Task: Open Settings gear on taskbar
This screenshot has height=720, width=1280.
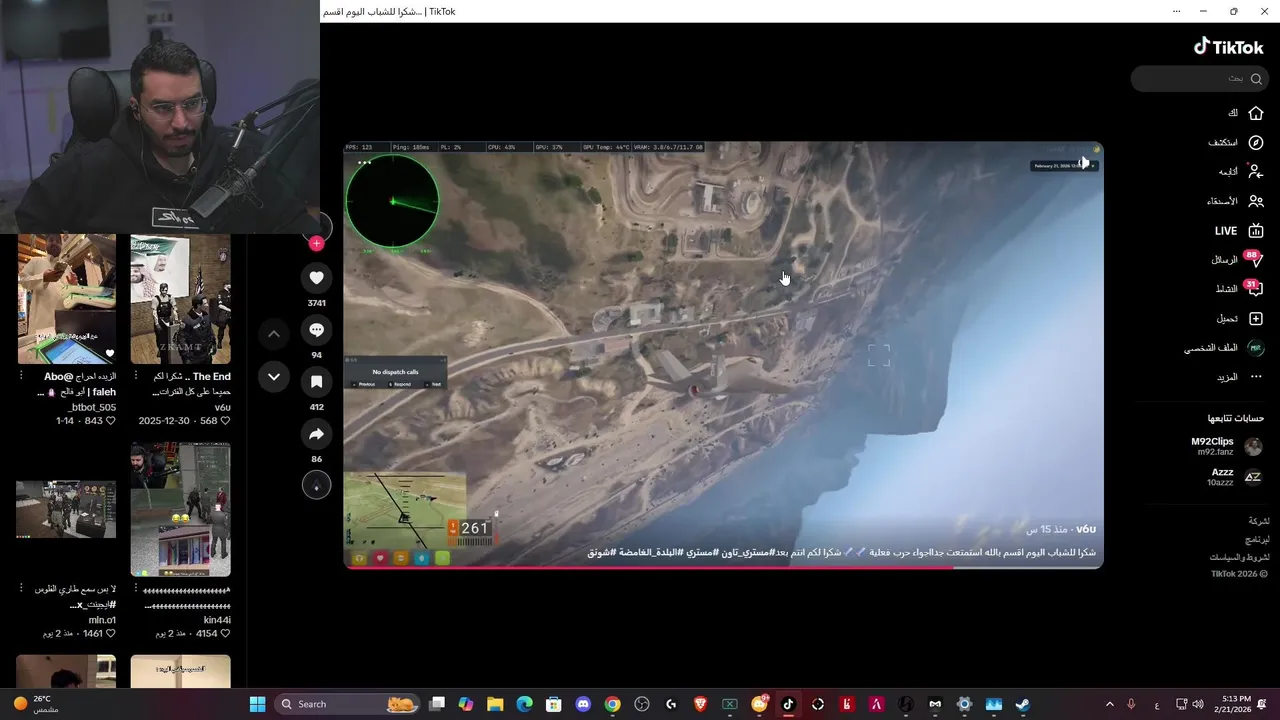Action: click(x=964, y=704)
